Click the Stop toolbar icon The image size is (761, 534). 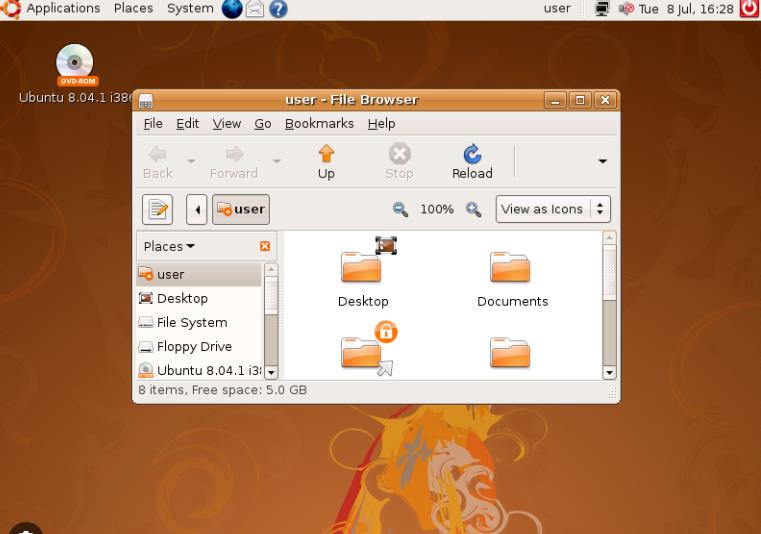[399, 154]
